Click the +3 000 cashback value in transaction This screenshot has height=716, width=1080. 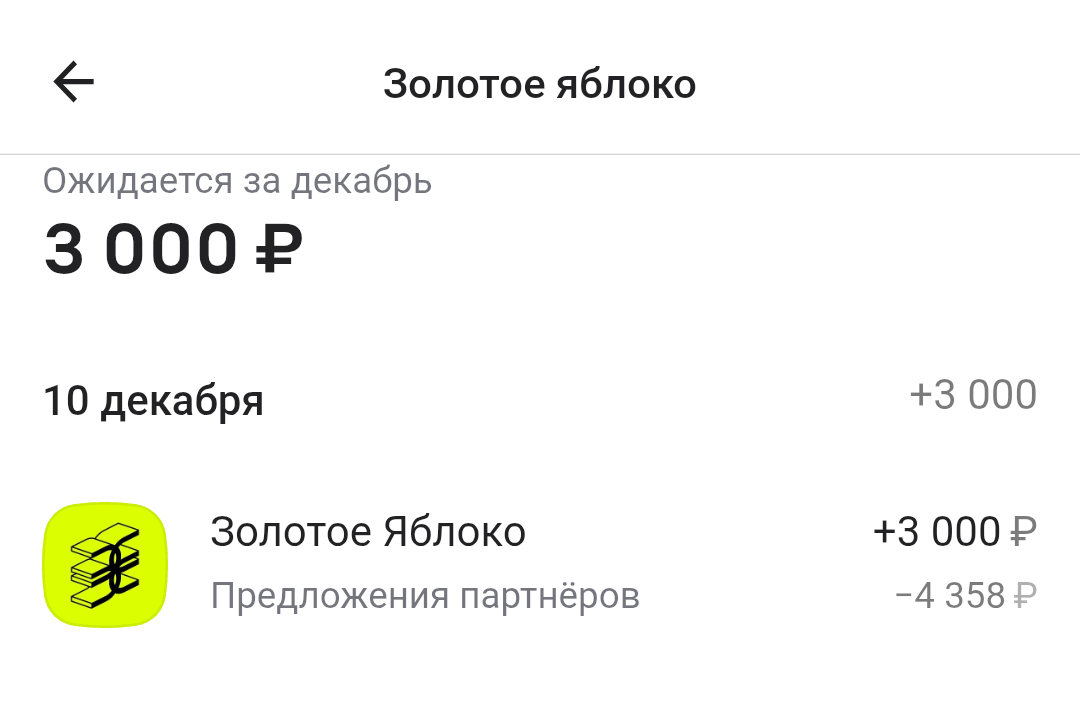click(936, 532)
